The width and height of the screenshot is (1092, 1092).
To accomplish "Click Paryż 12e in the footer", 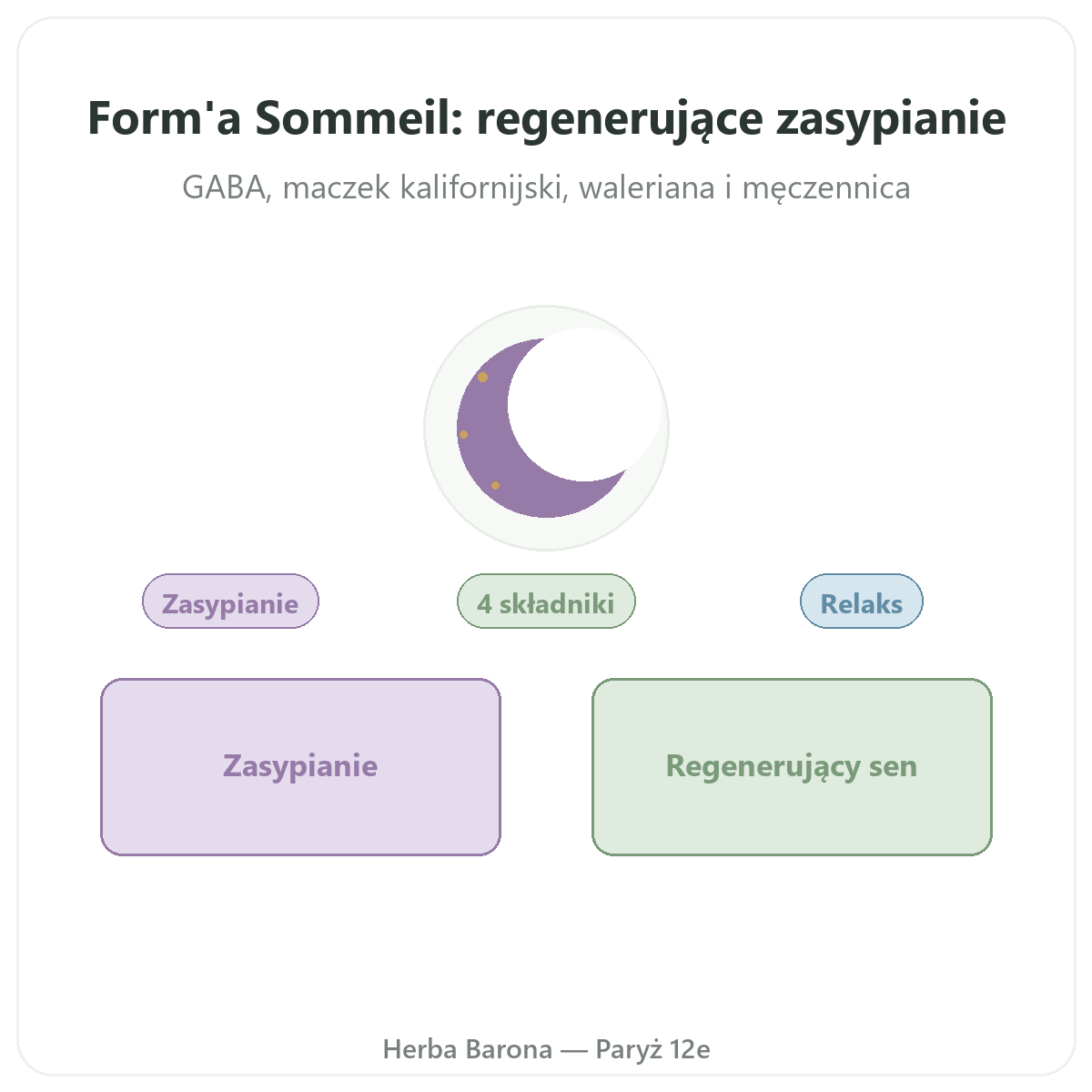I will [652, 1050].
